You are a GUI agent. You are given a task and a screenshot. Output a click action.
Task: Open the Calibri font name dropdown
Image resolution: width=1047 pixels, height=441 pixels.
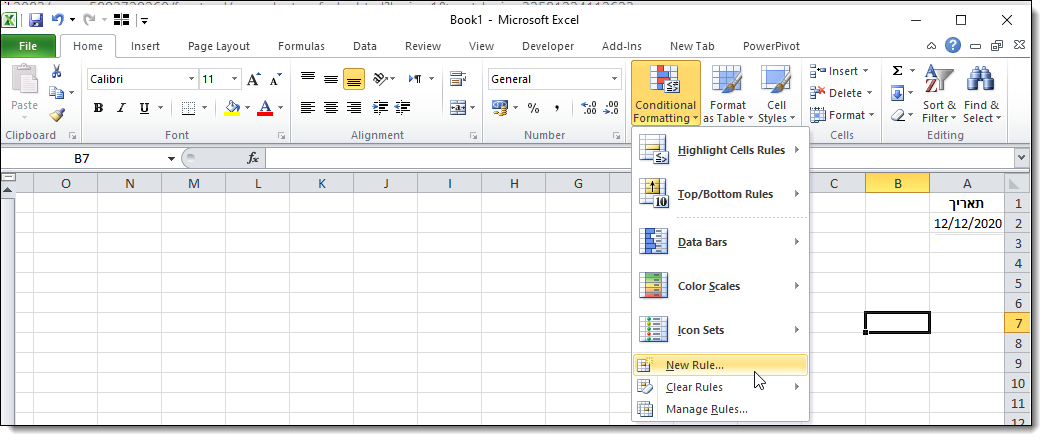191,79
